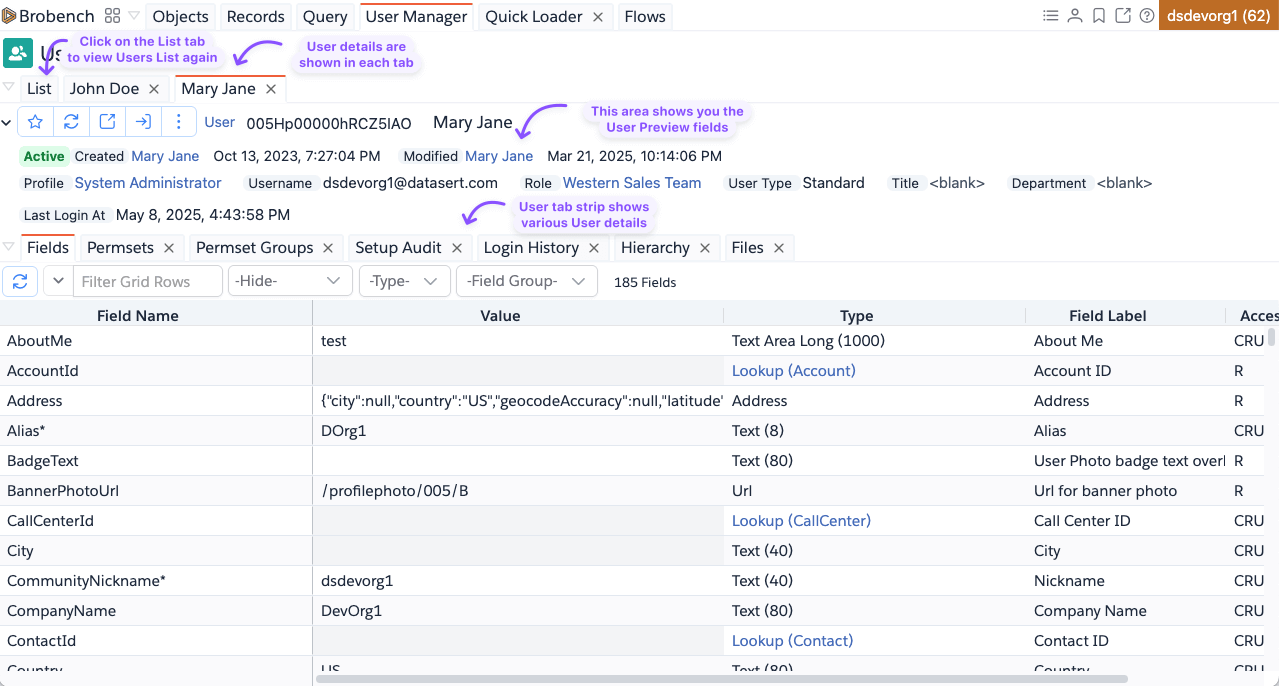Viewport: 1279px width, 686px height.
Task: Open the user tabs dropdown triangle beside List
Action: tap(9, 87)
